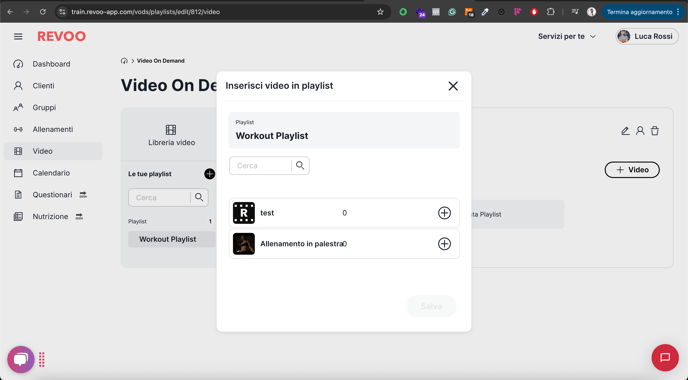Click the browser address bar URL

point(145,12)
